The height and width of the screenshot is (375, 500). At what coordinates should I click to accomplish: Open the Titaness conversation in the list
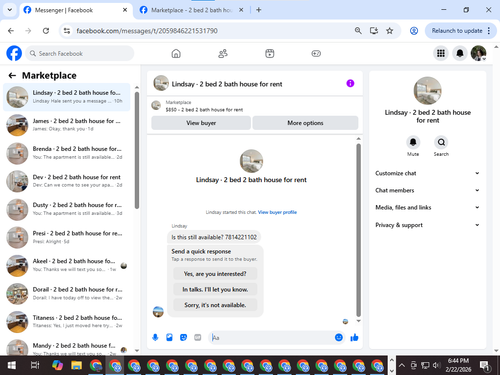(67, 322)
